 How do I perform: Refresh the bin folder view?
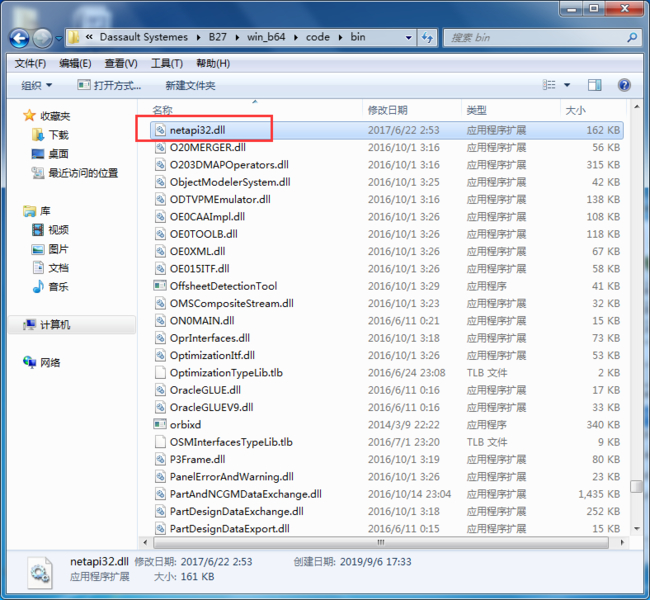pos(427,38)
